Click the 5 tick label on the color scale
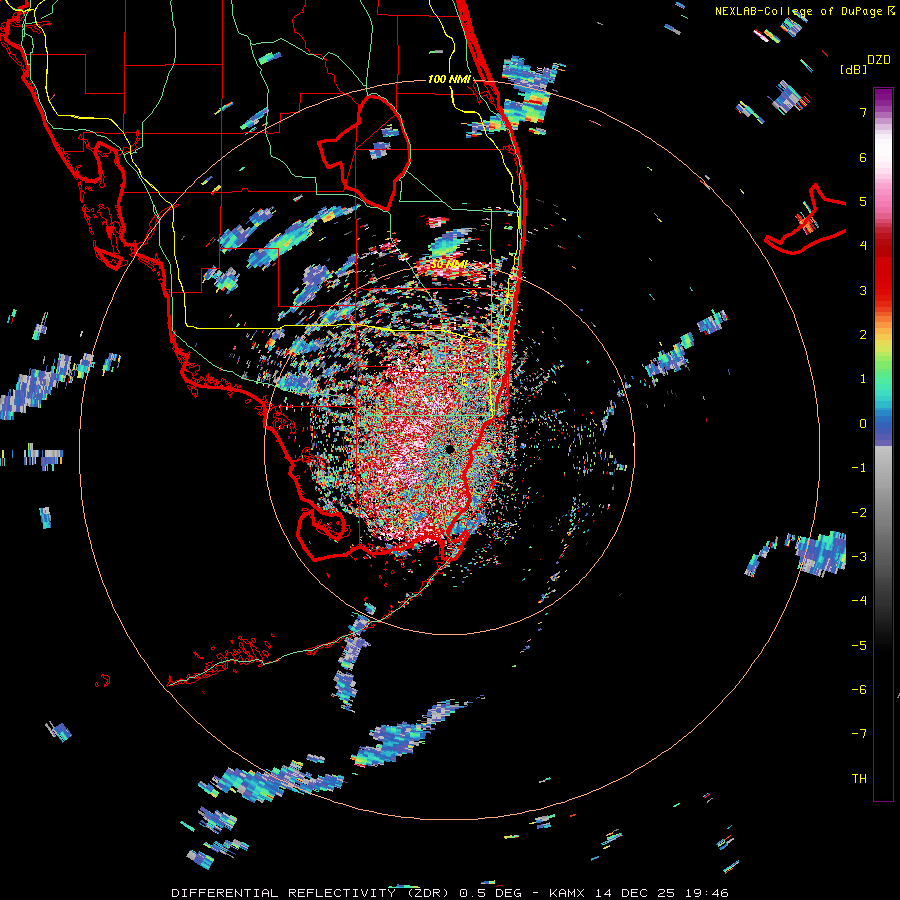900x900 pixels. click(863, 201)
